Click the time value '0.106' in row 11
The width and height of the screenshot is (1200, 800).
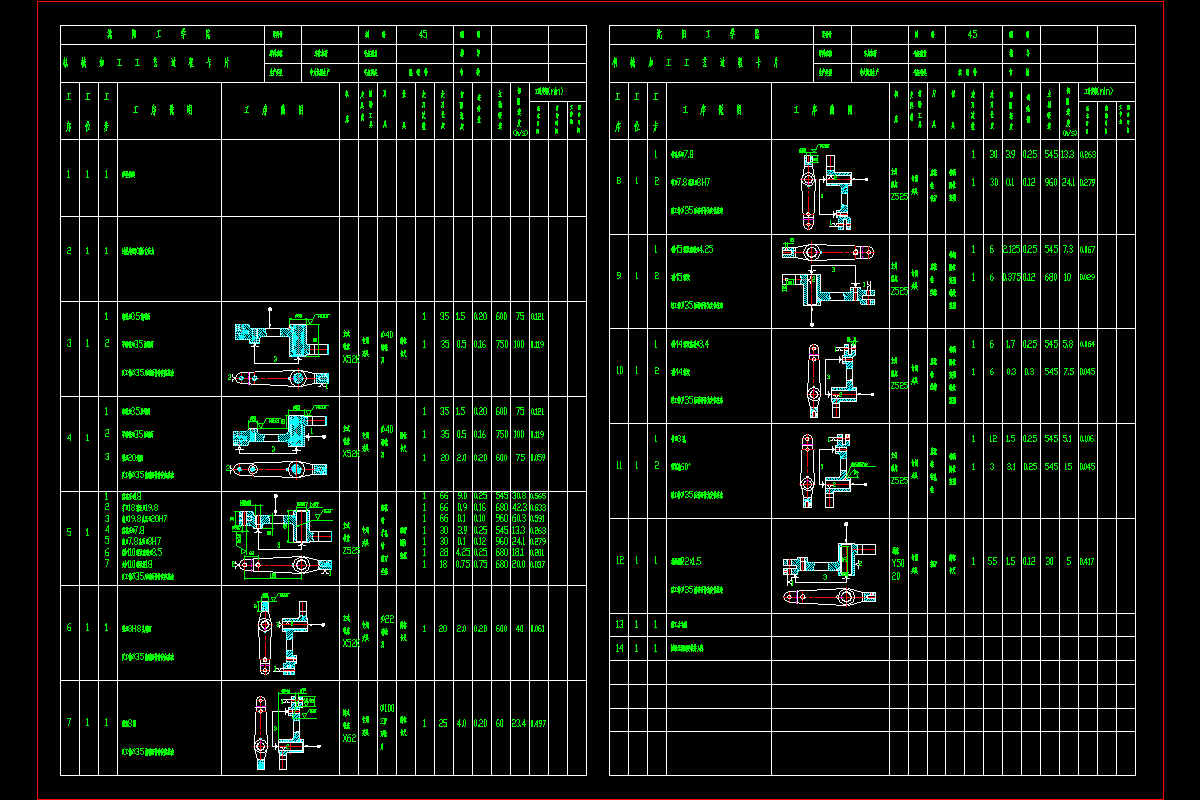(x=1088, y=438)
